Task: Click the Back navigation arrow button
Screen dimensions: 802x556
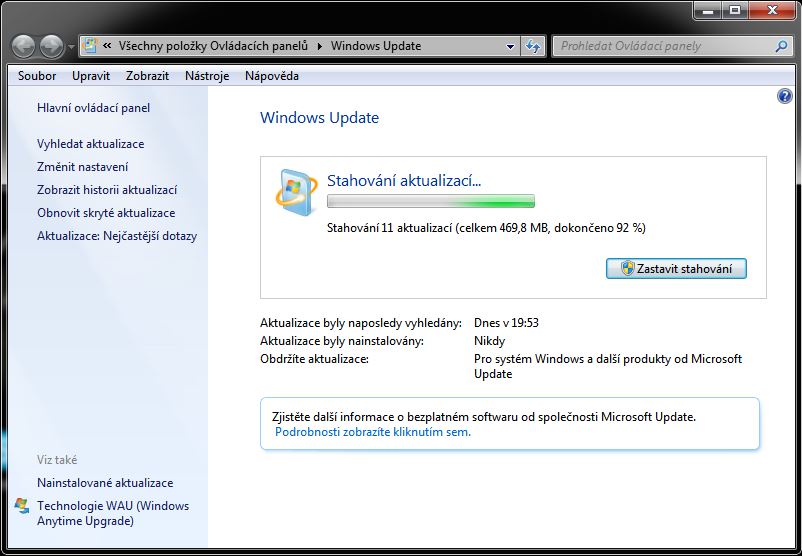Action: coord(24,46)
